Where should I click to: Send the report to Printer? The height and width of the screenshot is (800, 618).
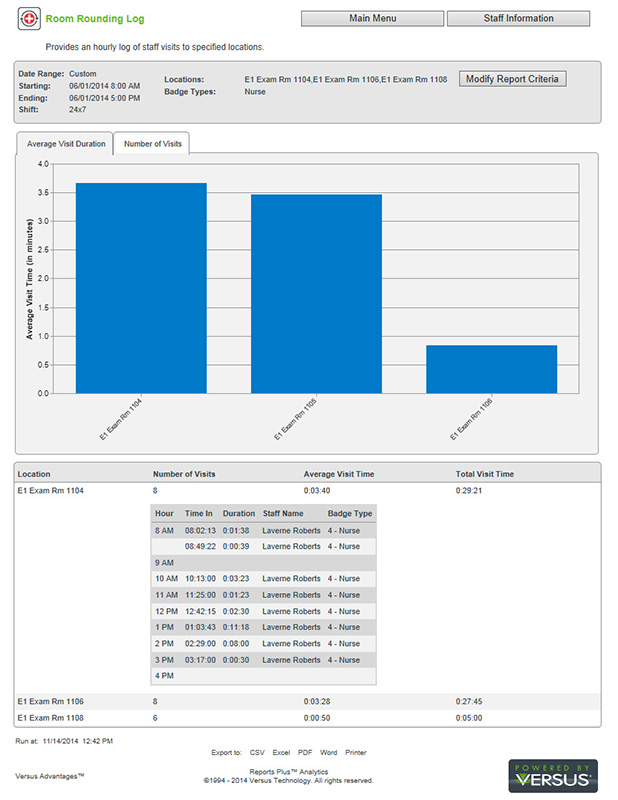pyautogui.click(x=356, y=752)
